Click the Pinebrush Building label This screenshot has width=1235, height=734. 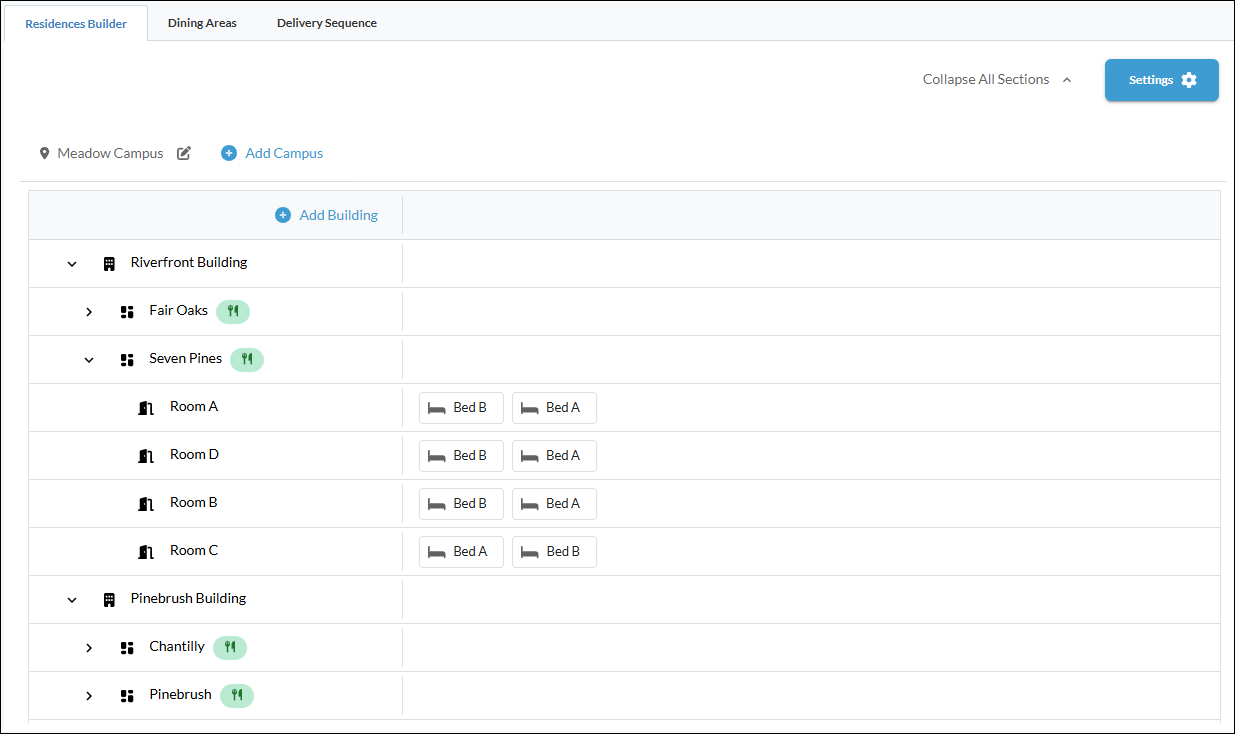tap(188, 599)
